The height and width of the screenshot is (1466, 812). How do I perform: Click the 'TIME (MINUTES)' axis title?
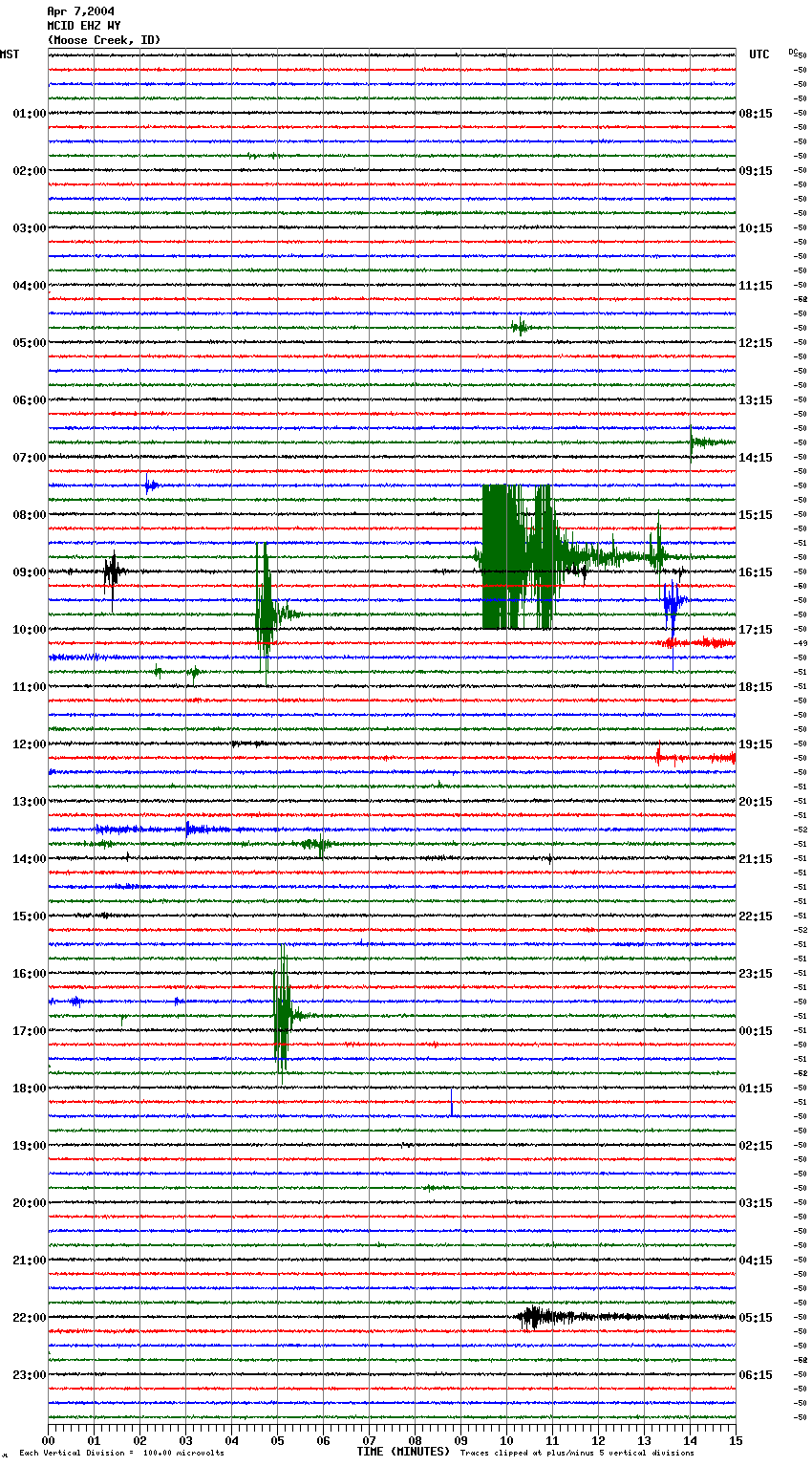coord(403,1452)
